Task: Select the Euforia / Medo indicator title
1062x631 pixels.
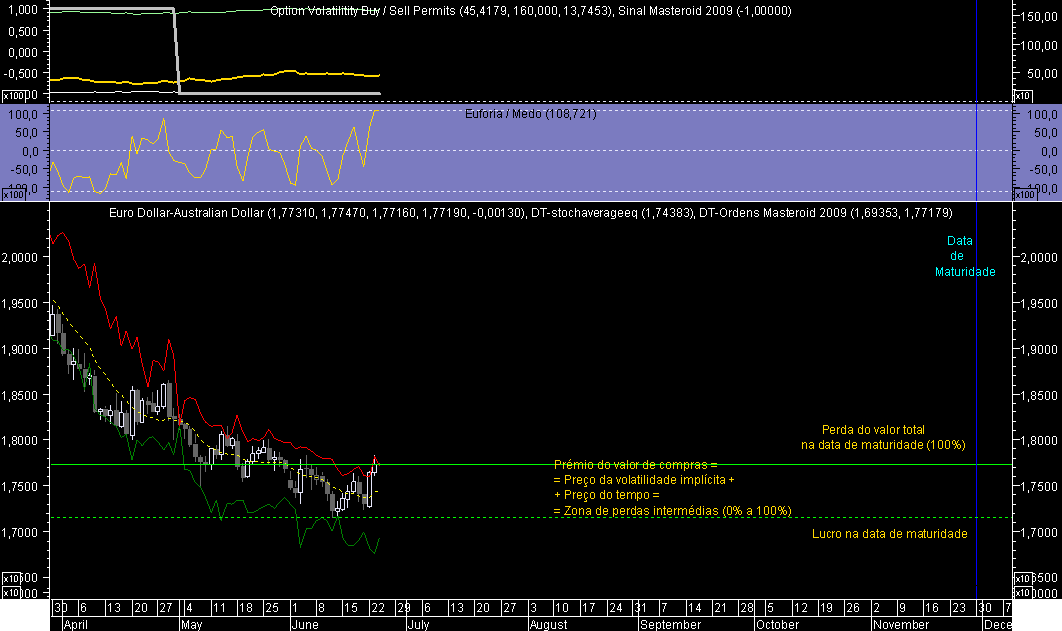Action: tap(530, 114)
